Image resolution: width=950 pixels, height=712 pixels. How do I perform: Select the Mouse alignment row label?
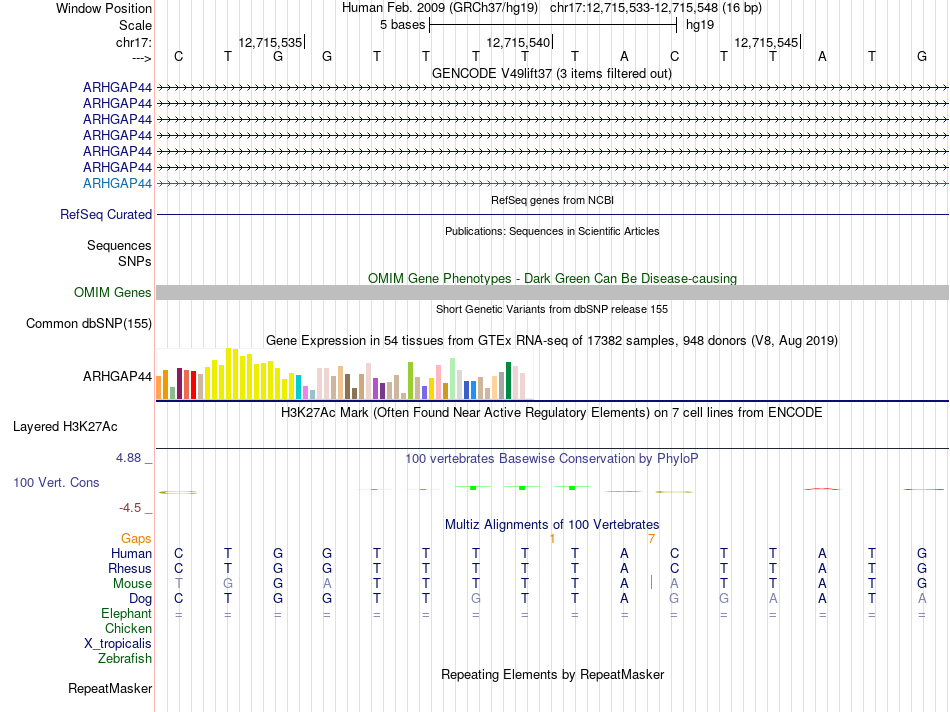[132, 584]
